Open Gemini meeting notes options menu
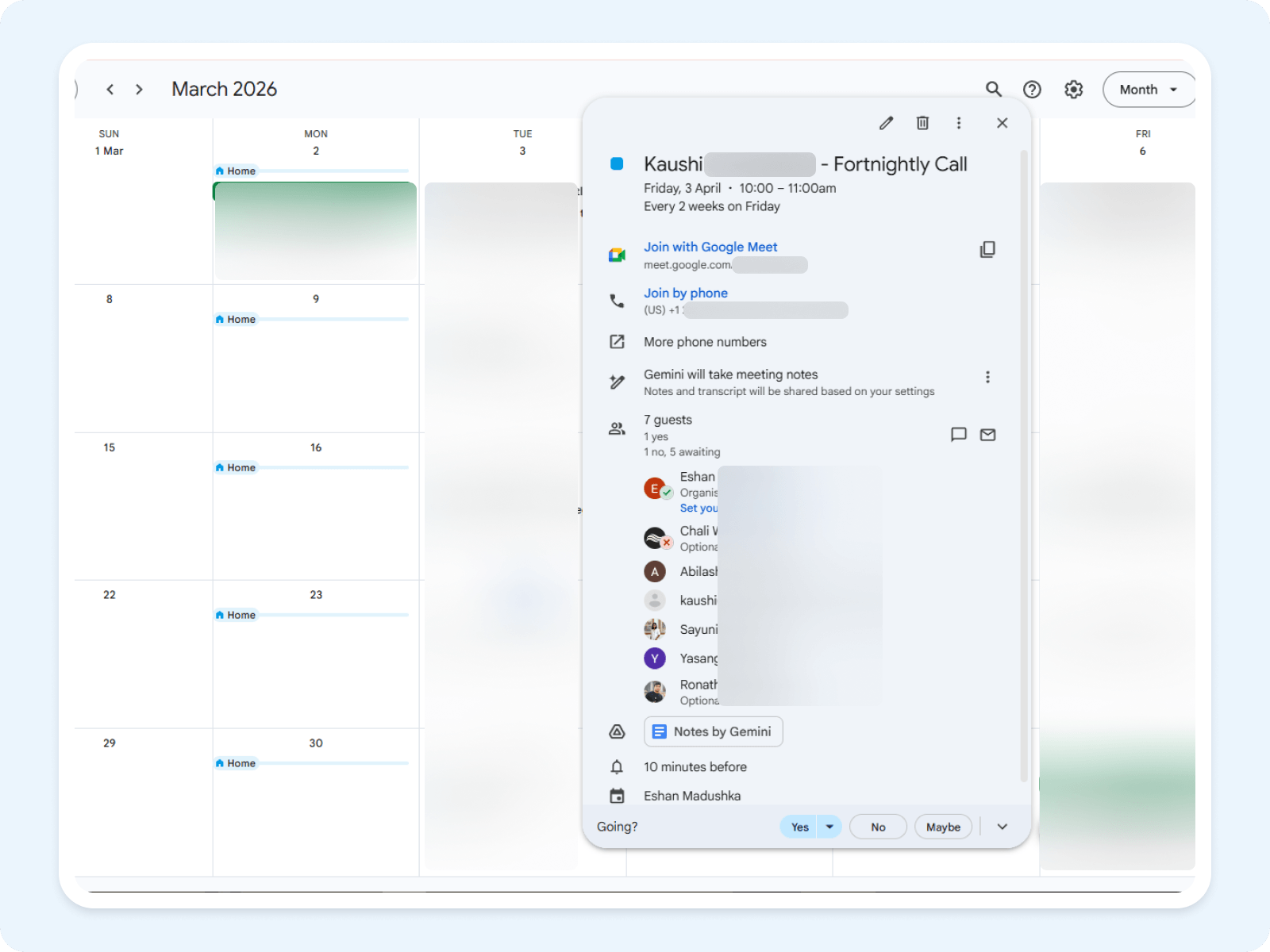 pyautogui.click(x=987, y=377)
